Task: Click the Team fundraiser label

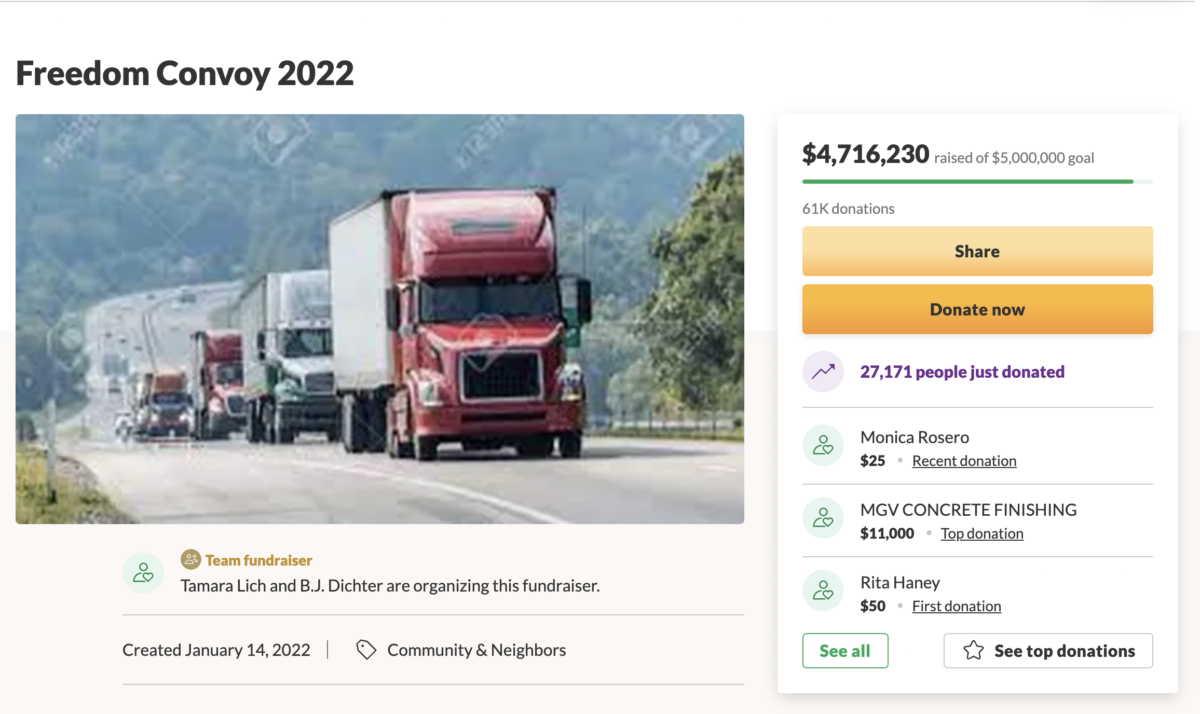Action: [x=259, y=560]
